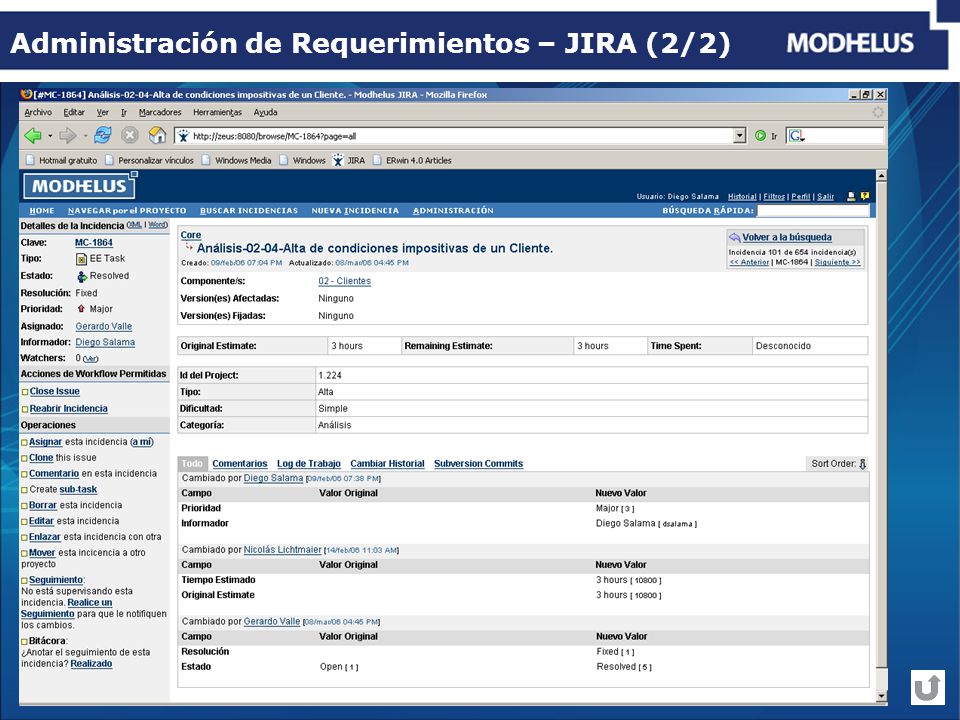
Task: Open the Back button history dropdown arrow
Action: coord(50,136)
